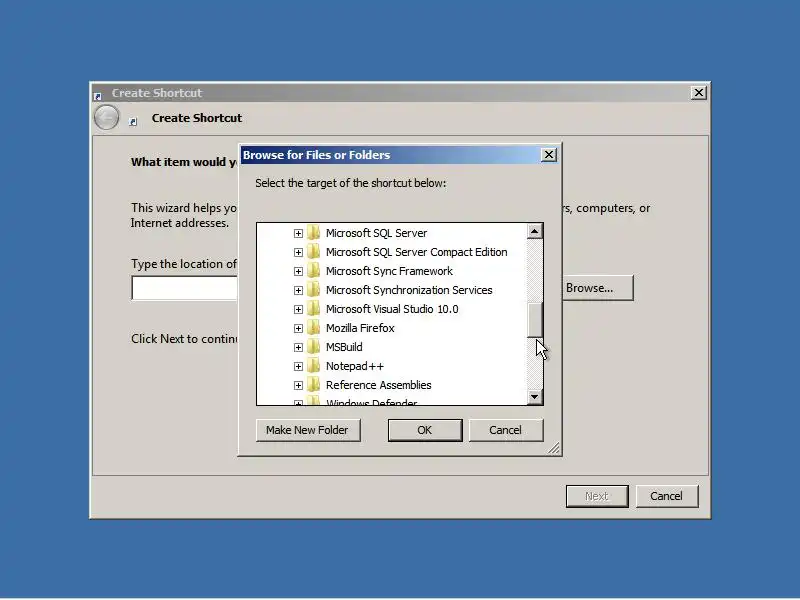
Task: Select 'Mozilla Firefox' label
Action: pos(360,328)
